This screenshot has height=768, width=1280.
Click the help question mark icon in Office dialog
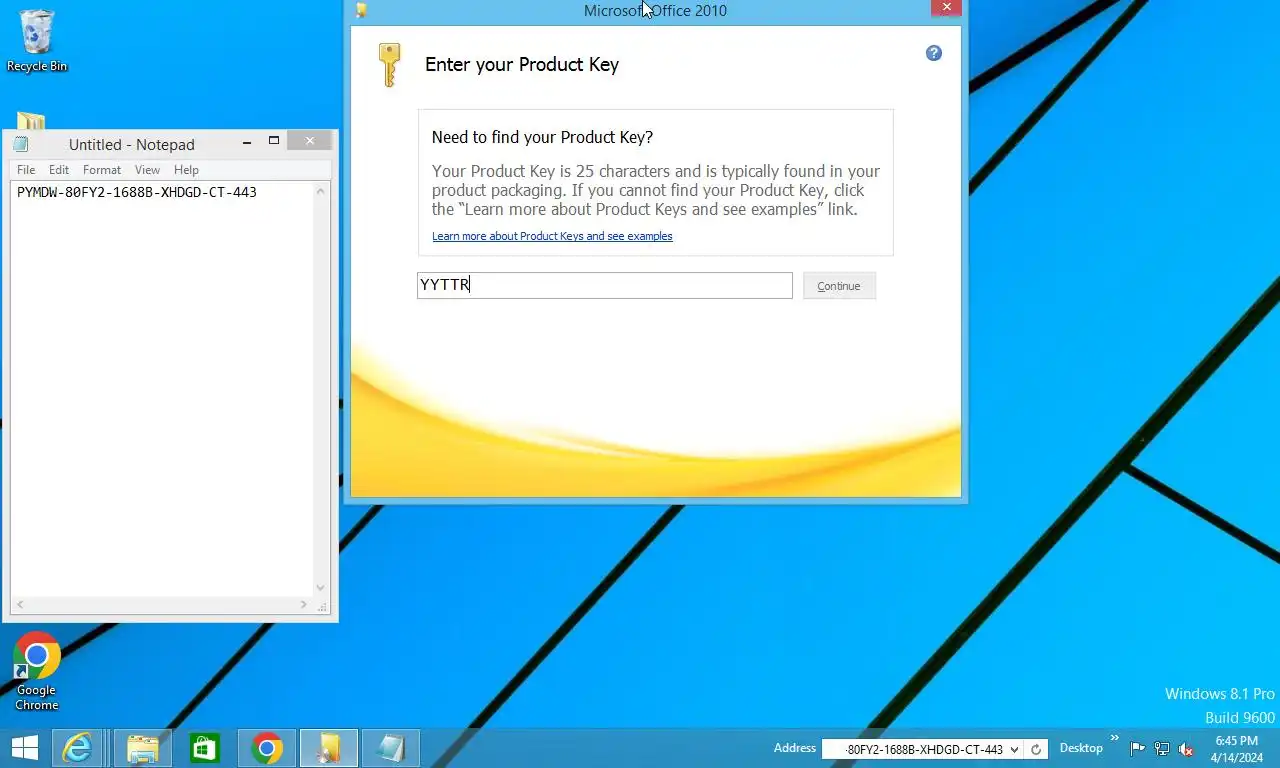click(934, 53)
